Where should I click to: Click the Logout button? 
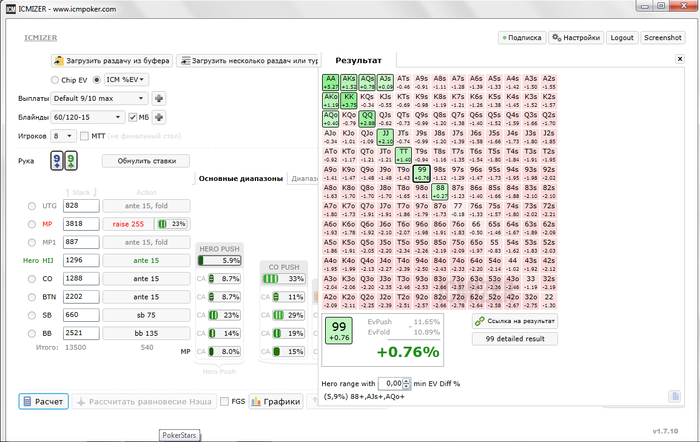click(622, 38)
